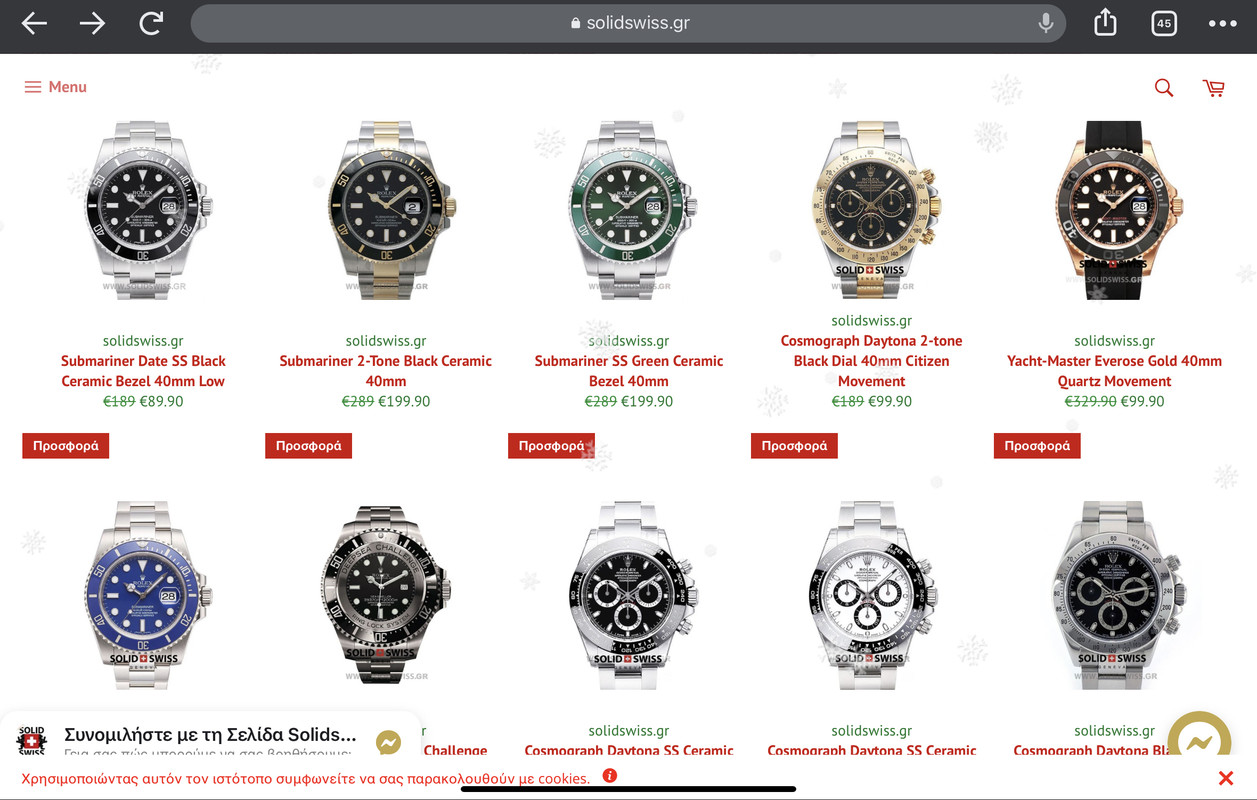Open the browser three-dot more menu
The width and height of the screenshot is (1257, 800).
point(1222,23)
